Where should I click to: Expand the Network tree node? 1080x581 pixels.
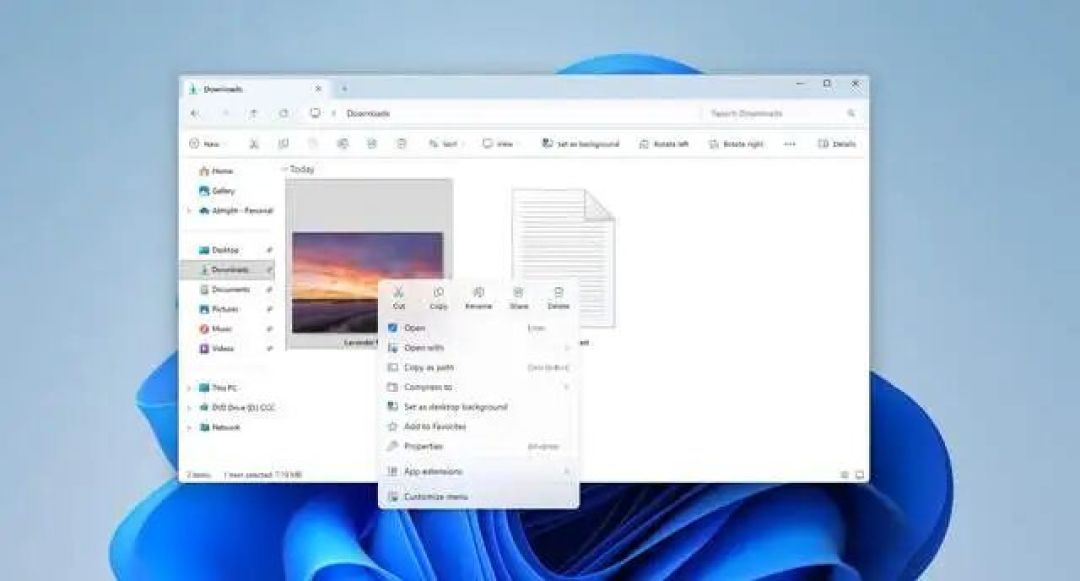(189, 427)
